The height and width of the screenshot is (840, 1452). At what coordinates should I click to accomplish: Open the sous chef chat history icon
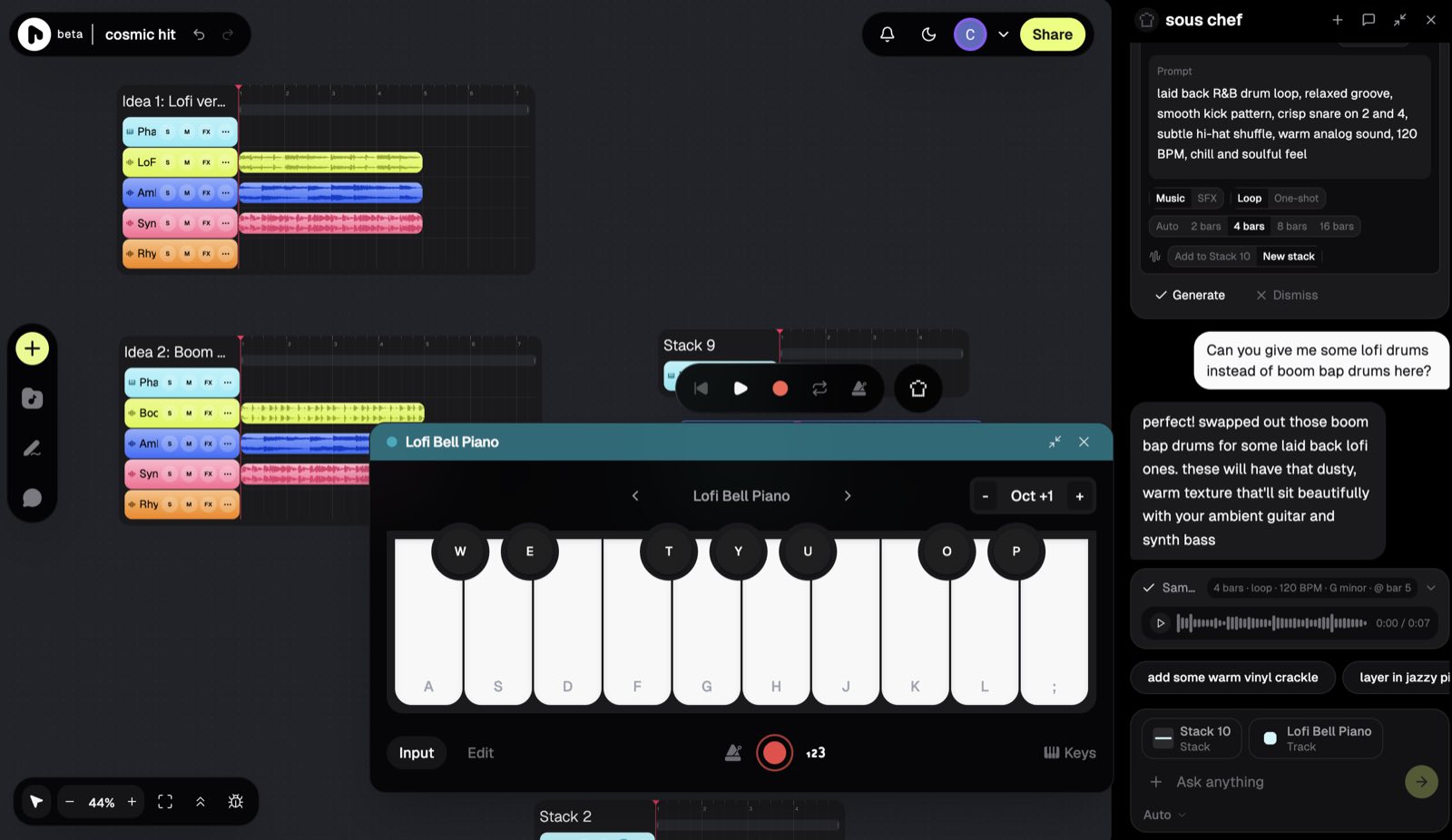tap(1369, 20)
